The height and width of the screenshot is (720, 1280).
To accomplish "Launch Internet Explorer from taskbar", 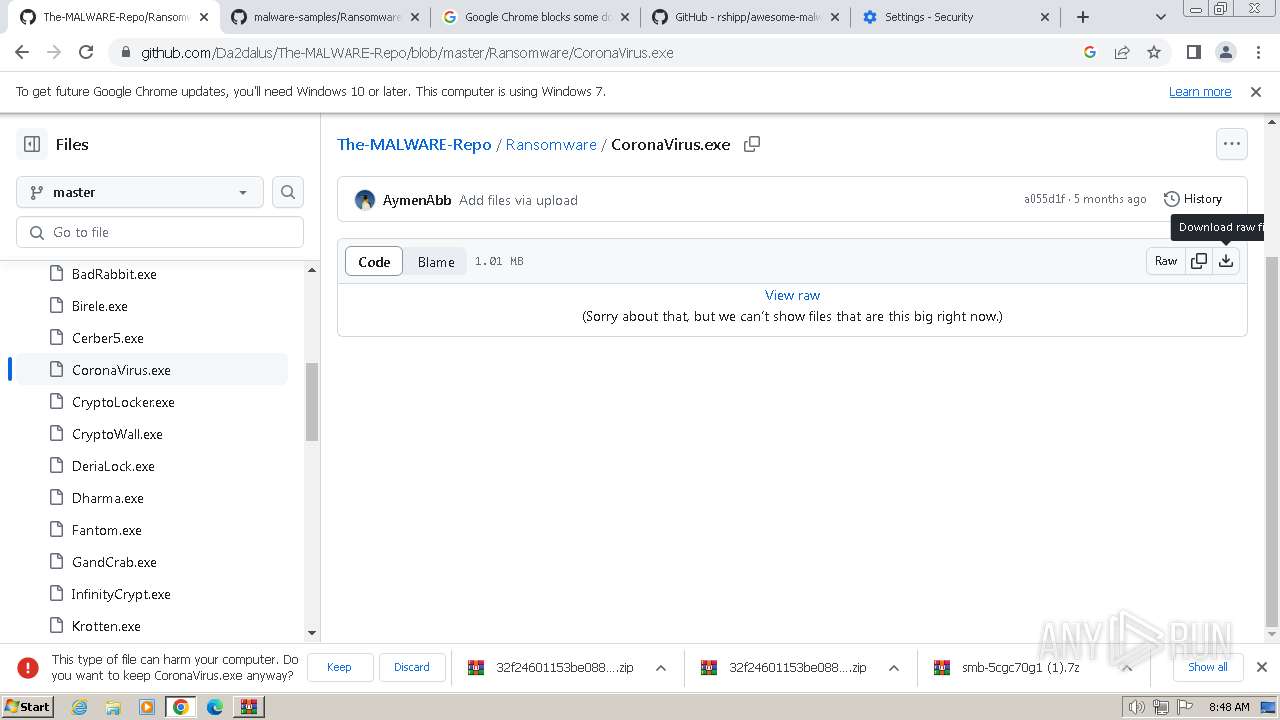I will pos(80,706).
